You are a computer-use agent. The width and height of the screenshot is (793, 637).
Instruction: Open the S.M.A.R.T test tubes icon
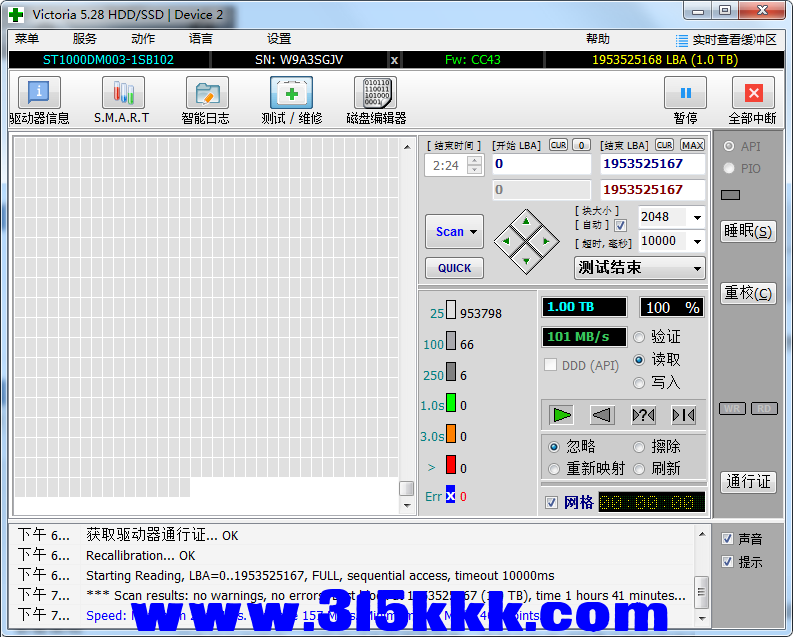click(123, 93)
